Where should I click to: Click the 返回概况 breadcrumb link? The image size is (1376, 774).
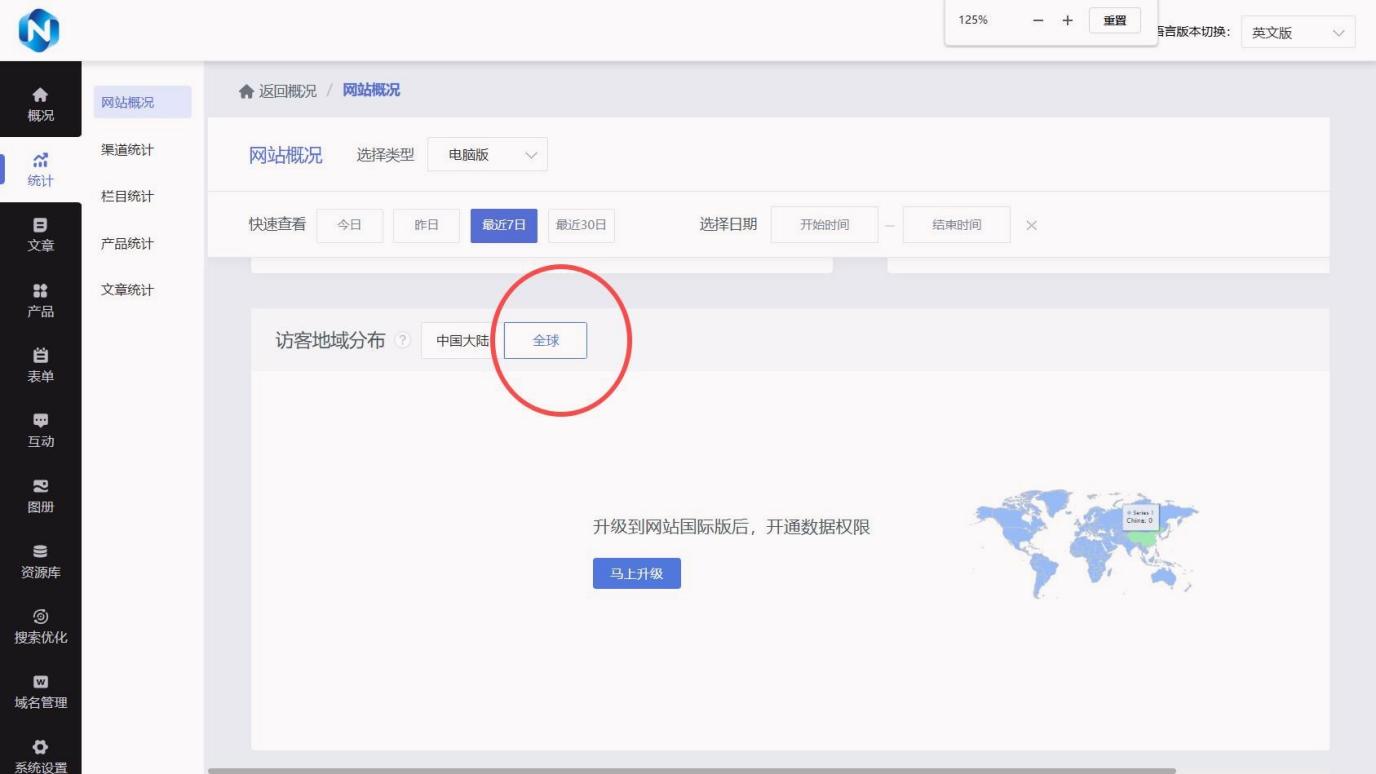point(278,91)
